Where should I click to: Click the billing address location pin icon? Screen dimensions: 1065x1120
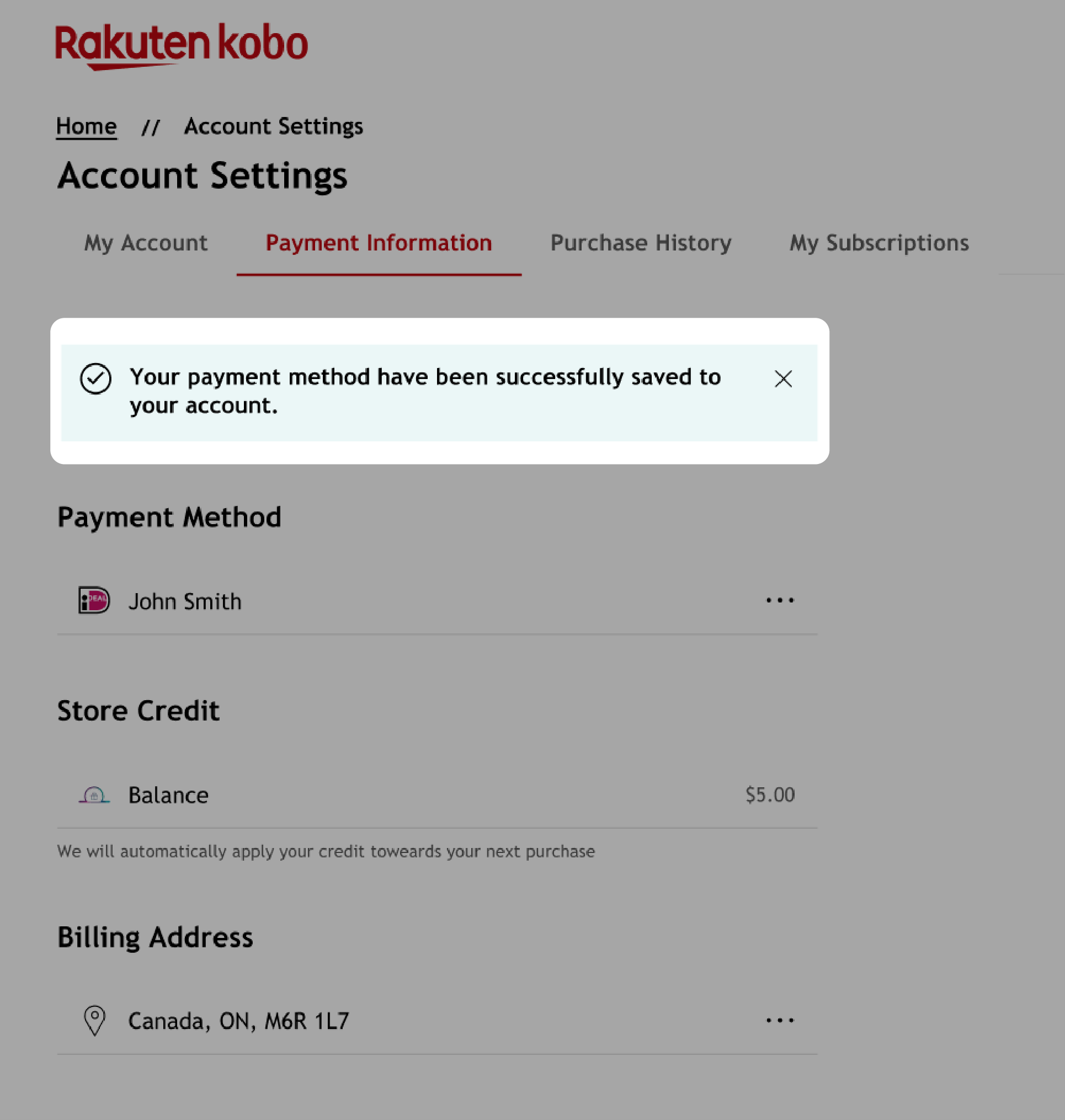coord(95,1020)
